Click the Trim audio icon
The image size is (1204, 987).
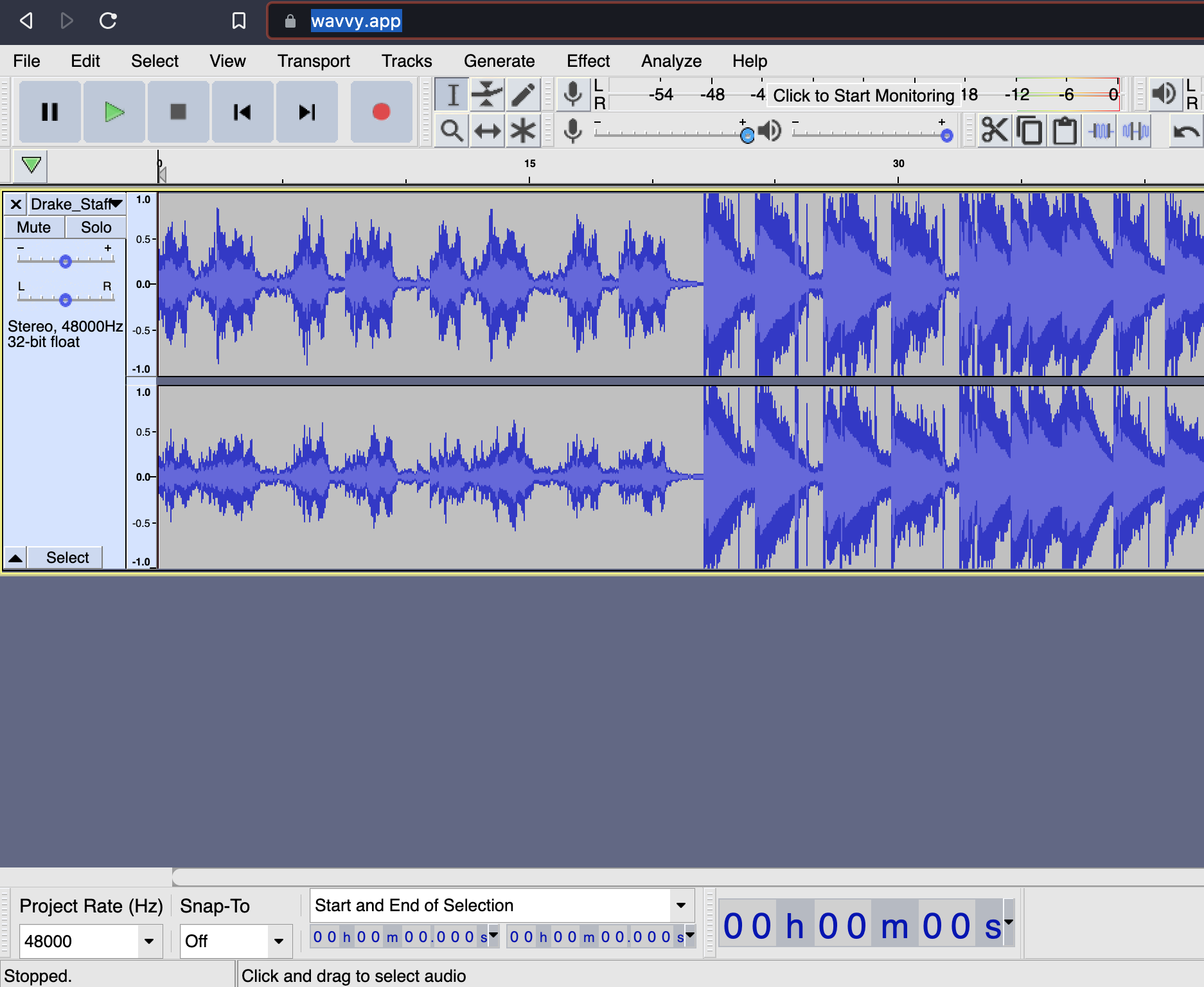(1100, 131)
